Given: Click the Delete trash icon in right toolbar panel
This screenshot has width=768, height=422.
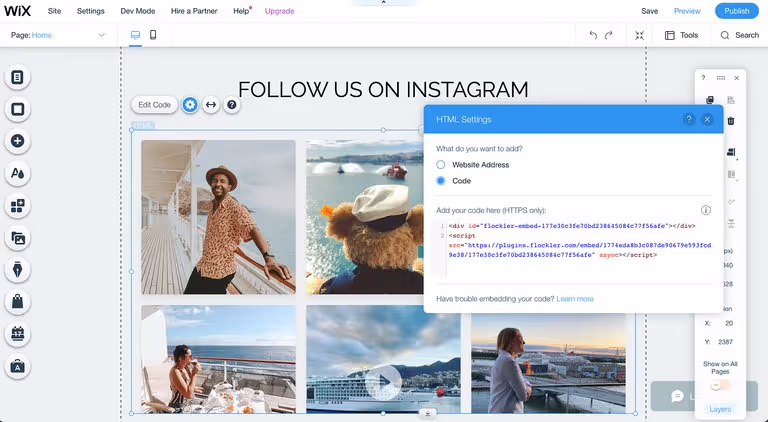Looking at the screenshot, I should pyautogui.click(x=731, y=120).
